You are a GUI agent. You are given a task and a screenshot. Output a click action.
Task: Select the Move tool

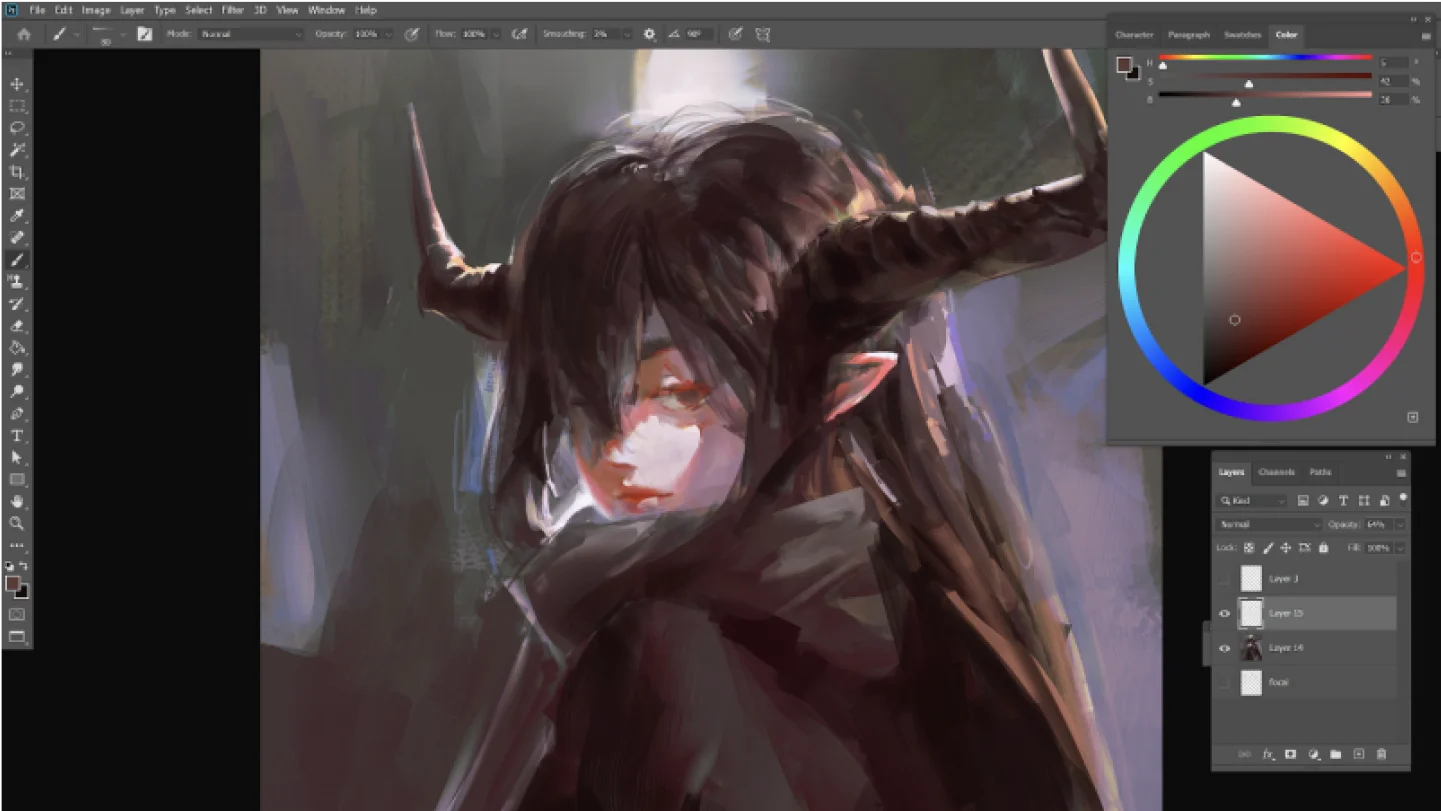tap(17, 84)
